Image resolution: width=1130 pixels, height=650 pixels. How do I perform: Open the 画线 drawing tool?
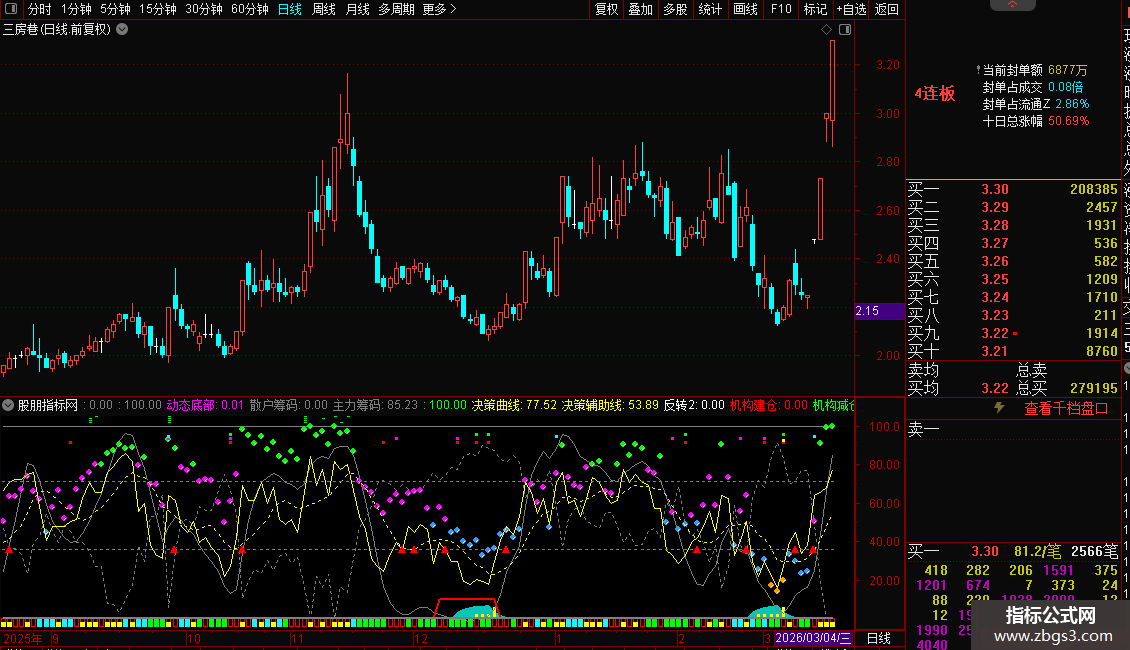click(745, 9)
